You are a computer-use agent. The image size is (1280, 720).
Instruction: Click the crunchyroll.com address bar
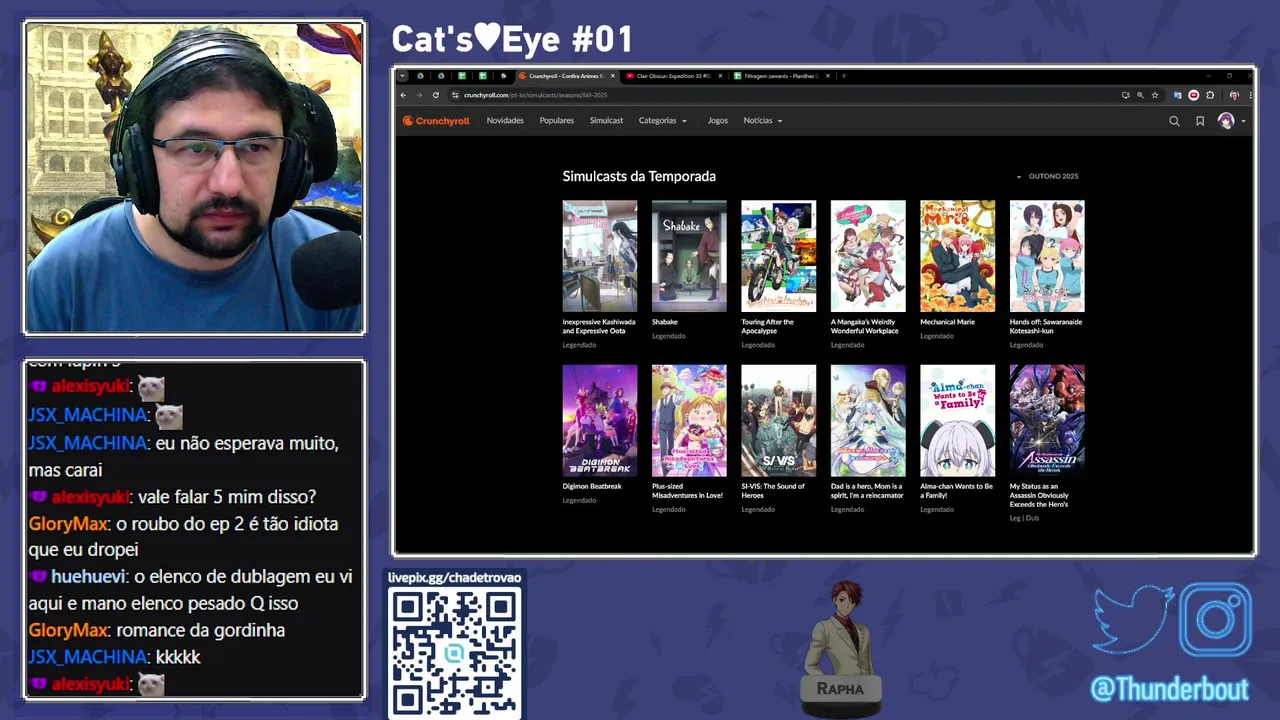(780, 95)
